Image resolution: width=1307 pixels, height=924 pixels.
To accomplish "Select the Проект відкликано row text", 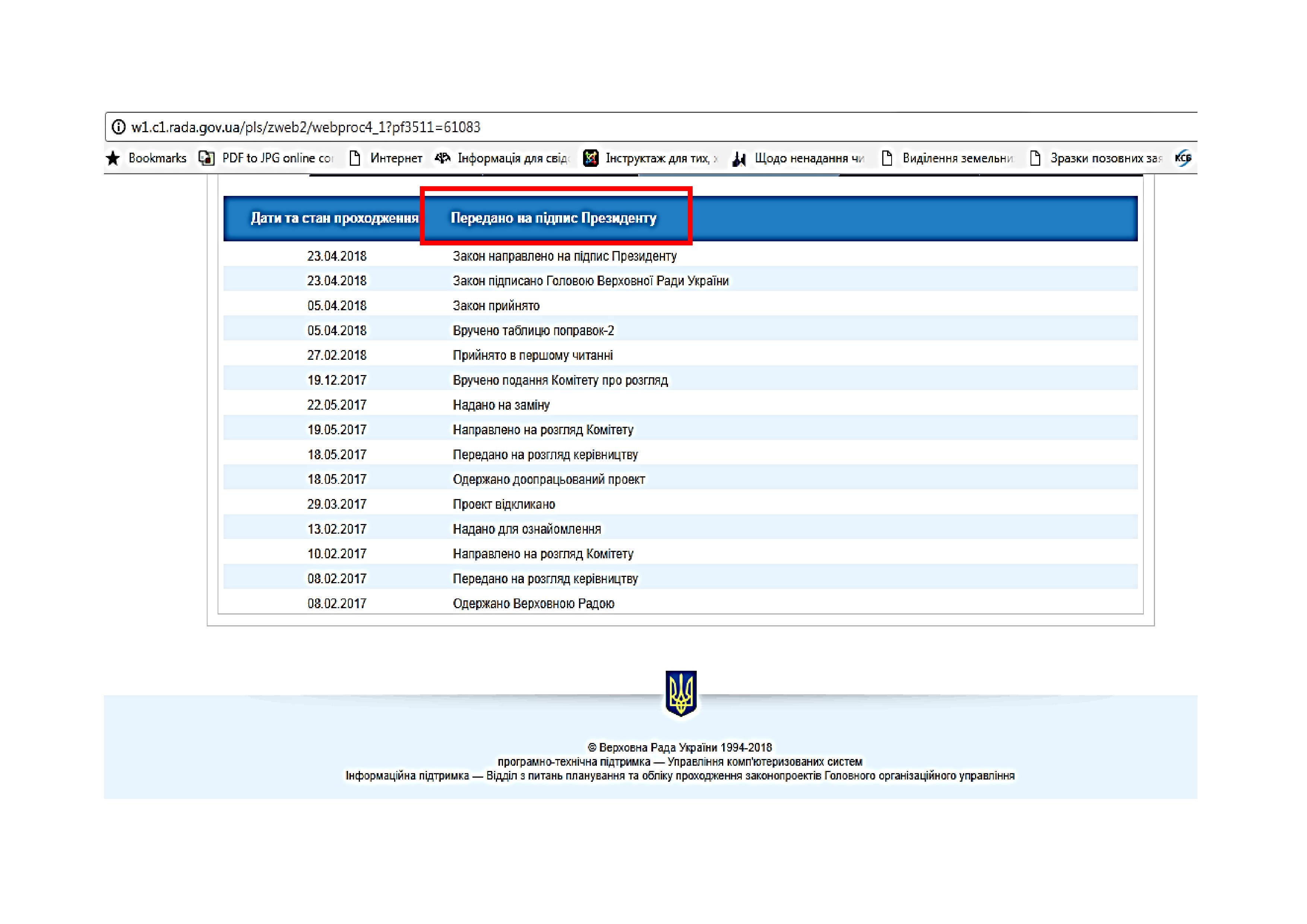I will pos(504,504).
